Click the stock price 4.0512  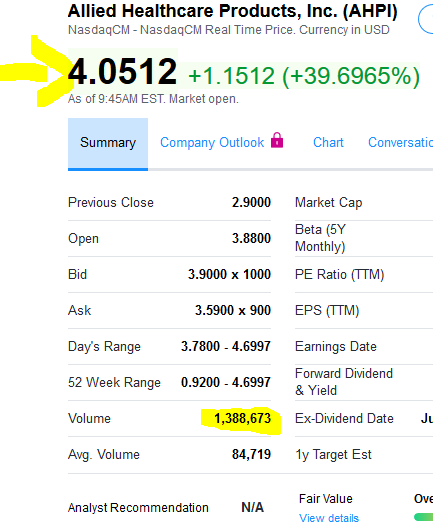coord(122,71)
